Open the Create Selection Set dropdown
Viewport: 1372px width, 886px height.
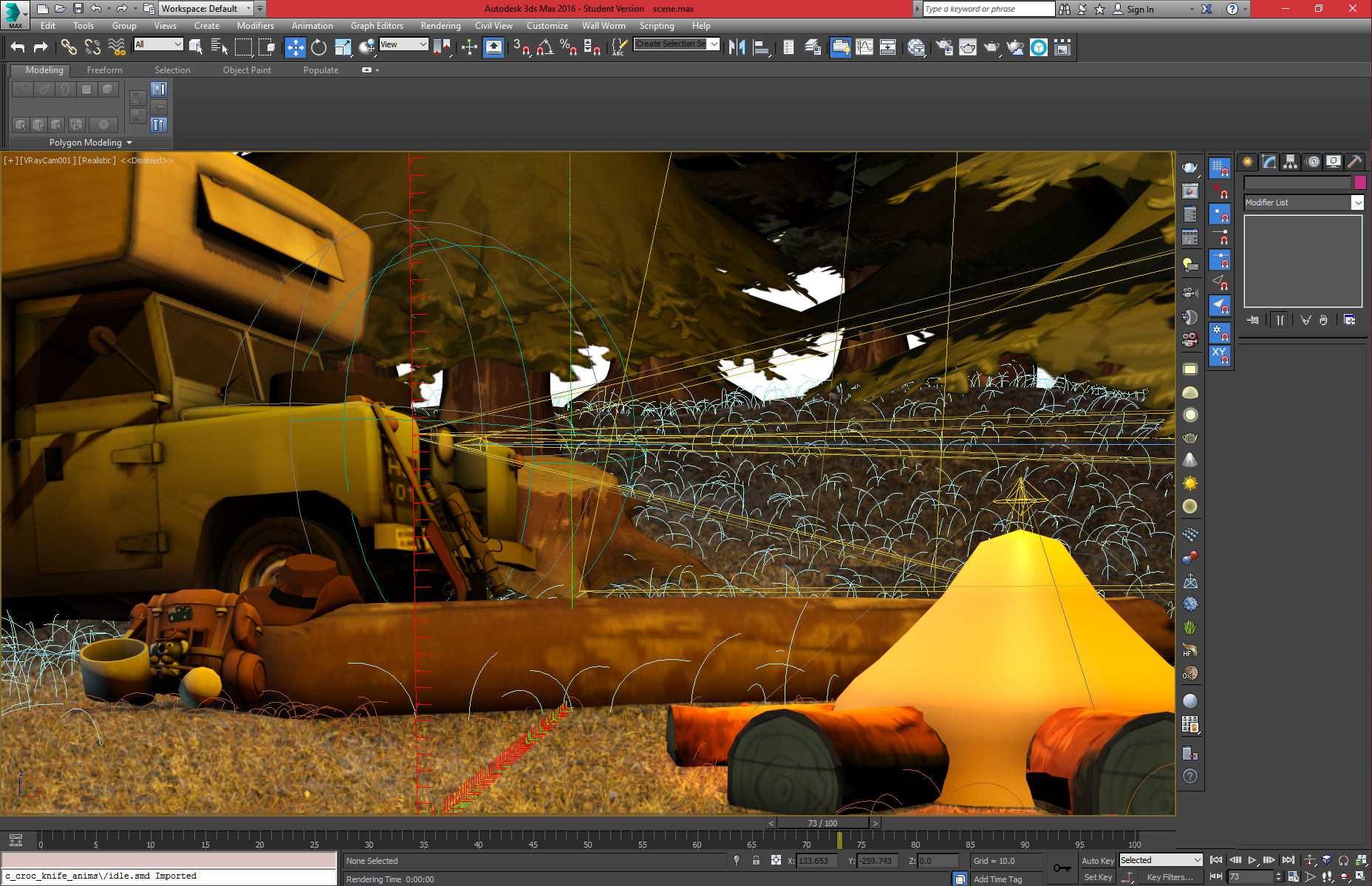tap(677, 44)
